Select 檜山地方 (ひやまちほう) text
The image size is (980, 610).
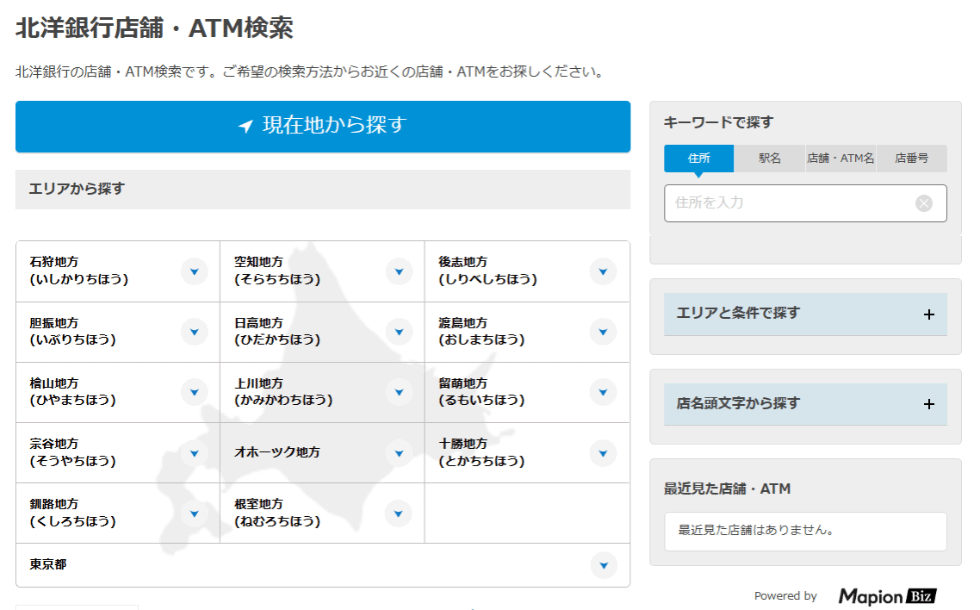tap(72, 392)
